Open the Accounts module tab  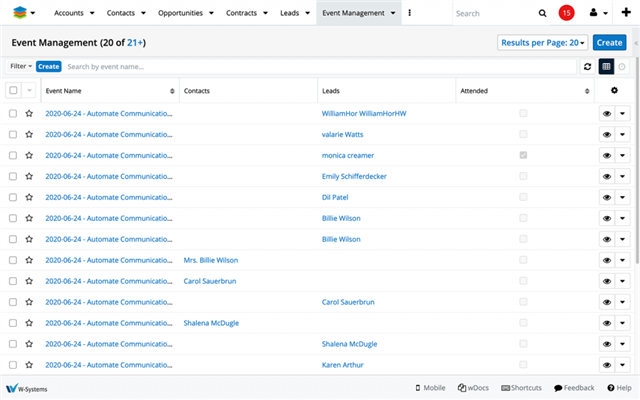pos(69,13)
